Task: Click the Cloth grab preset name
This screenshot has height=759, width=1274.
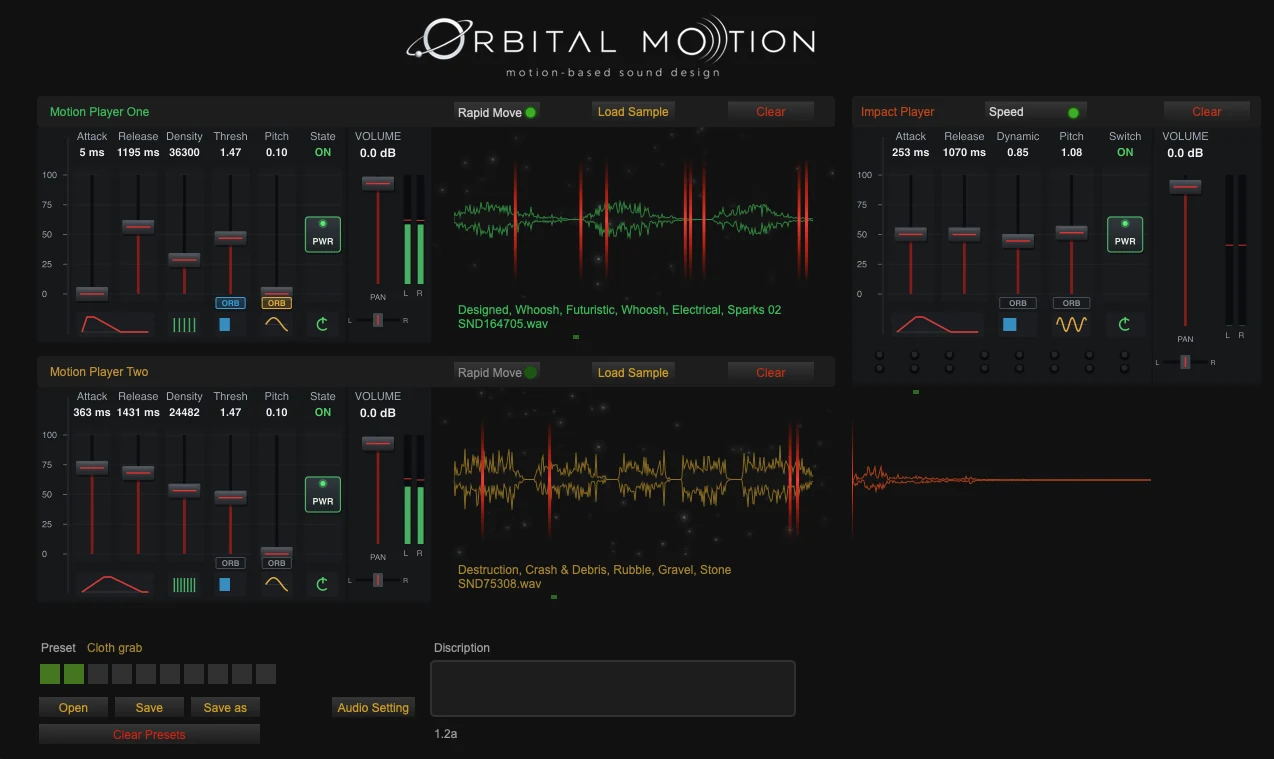Action: pos(115,648)
